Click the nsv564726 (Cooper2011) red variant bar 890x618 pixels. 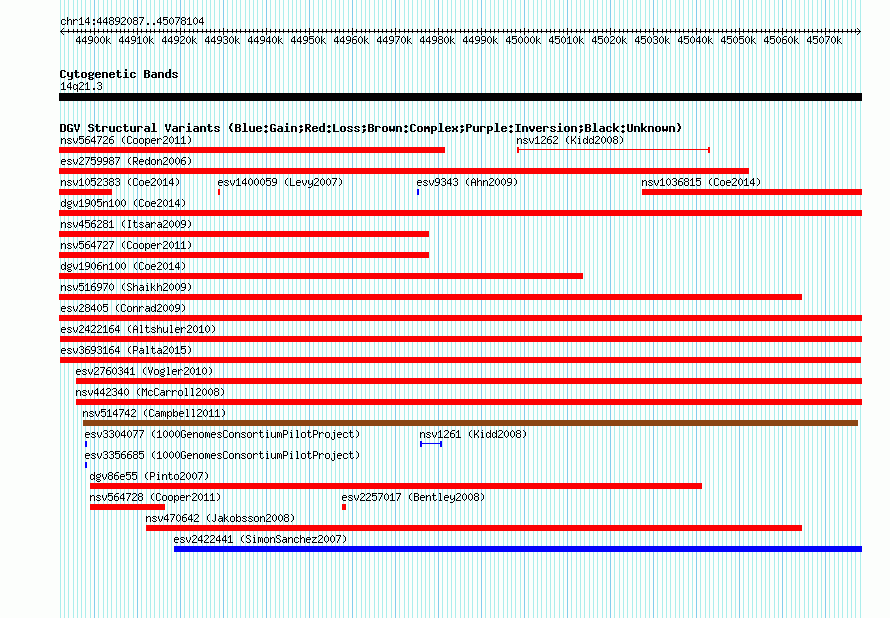pyautogui.click(x=252, y=150)
